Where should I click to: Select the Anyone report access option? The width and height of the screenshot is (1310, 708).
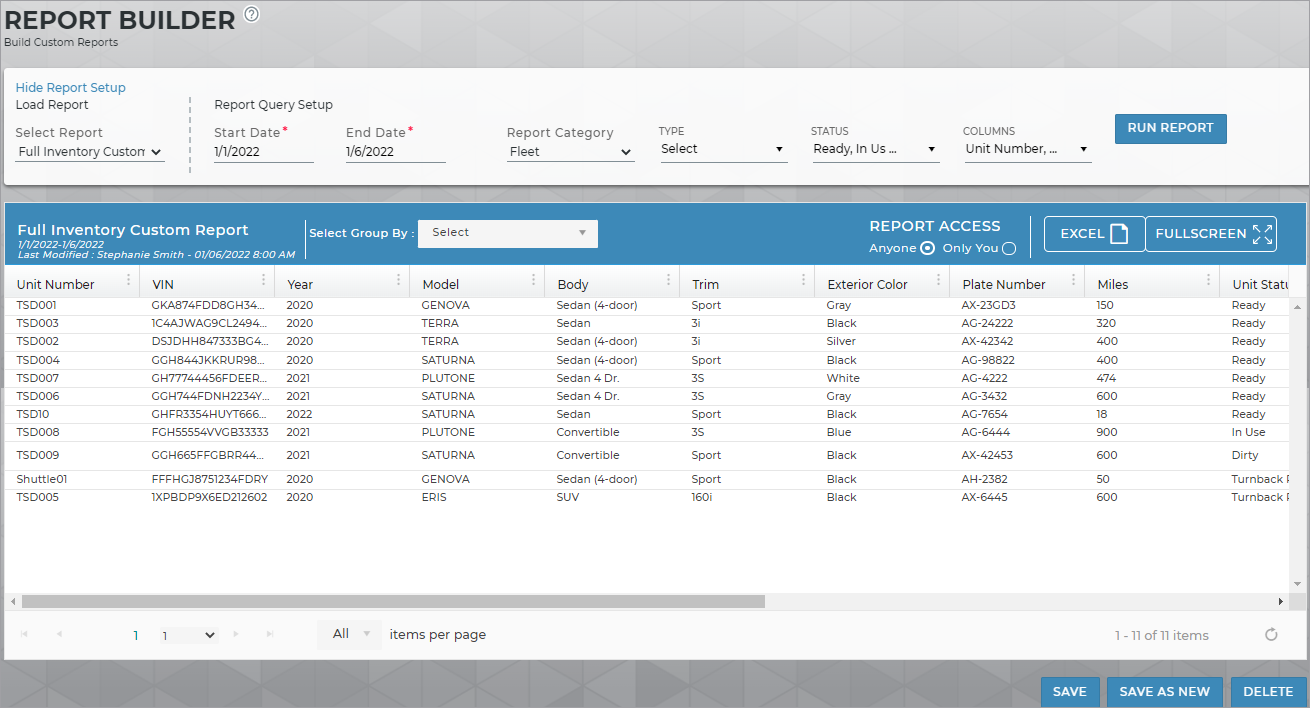click(927, 248)
